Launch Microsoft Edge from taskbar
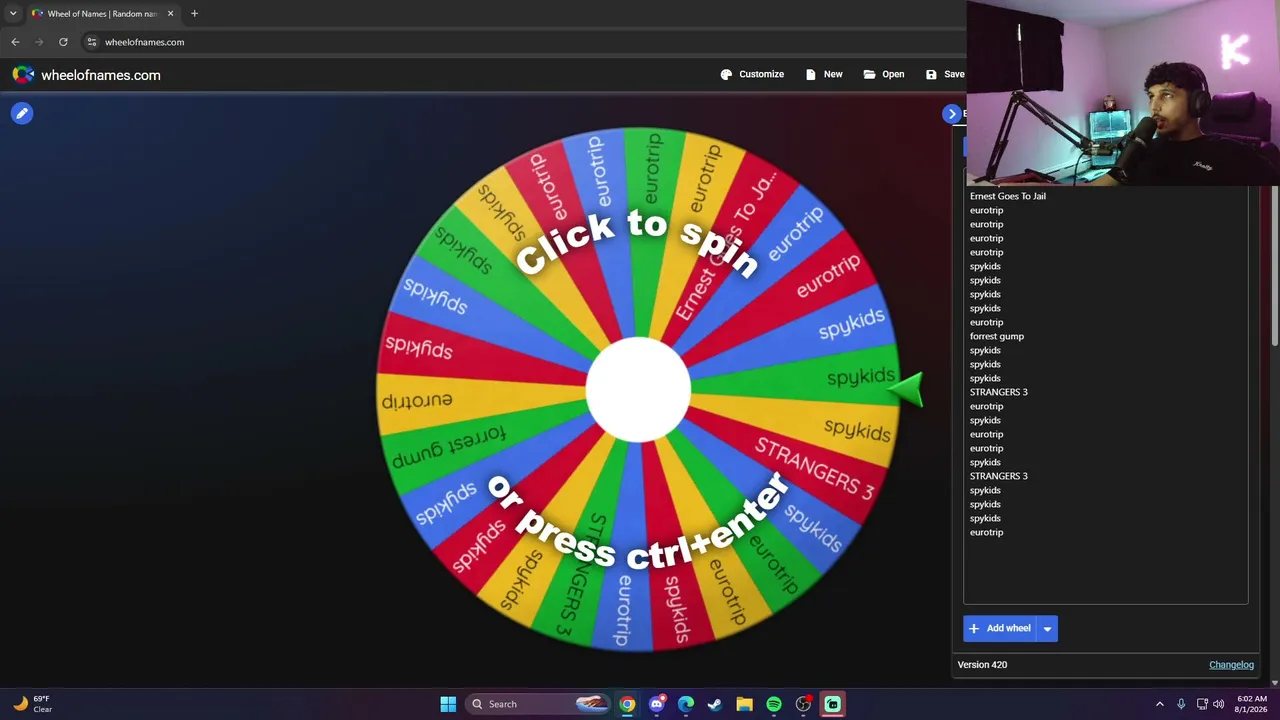 [x=686, y=704]
